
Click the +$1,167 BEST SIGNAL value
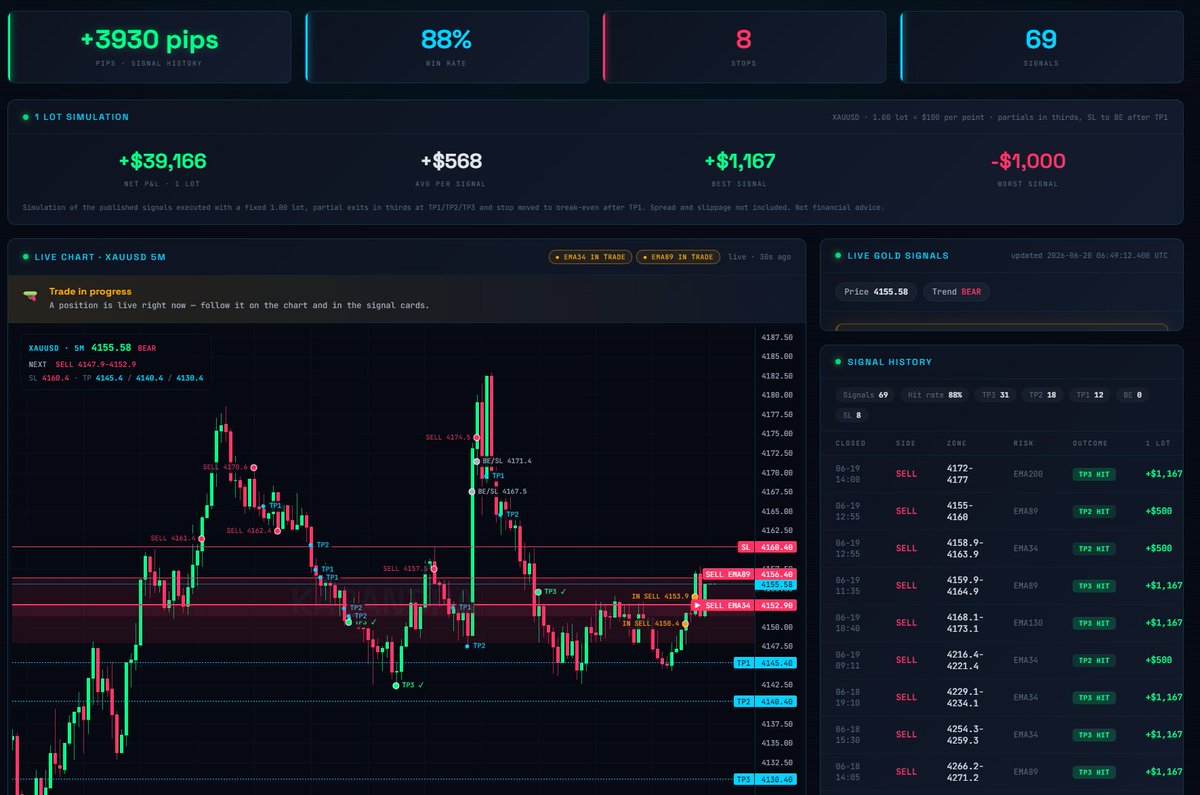(739, 161)
